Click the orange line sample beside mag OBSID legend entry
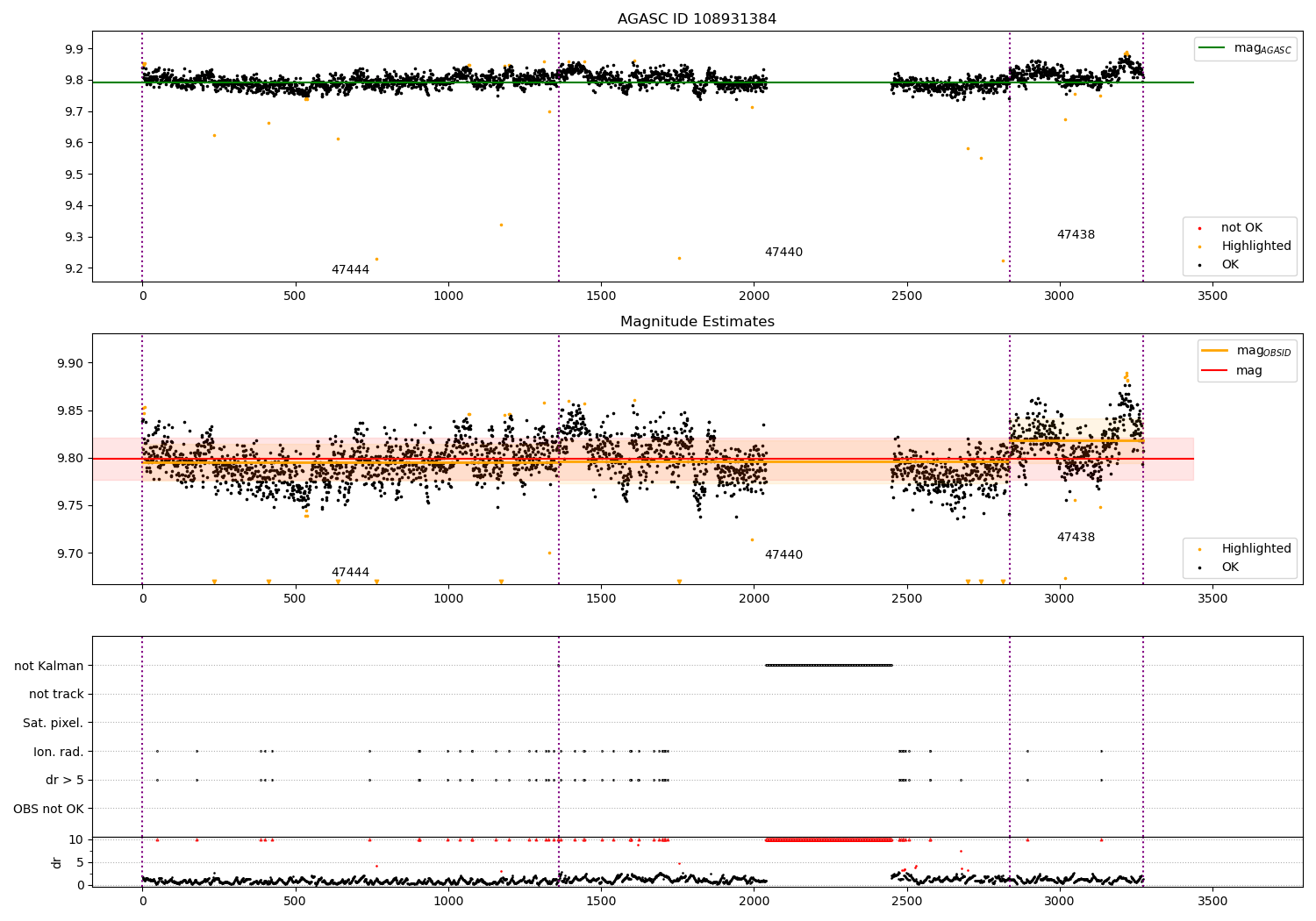This screenshot has height=921, width=1316. (x=1215, y=351)
